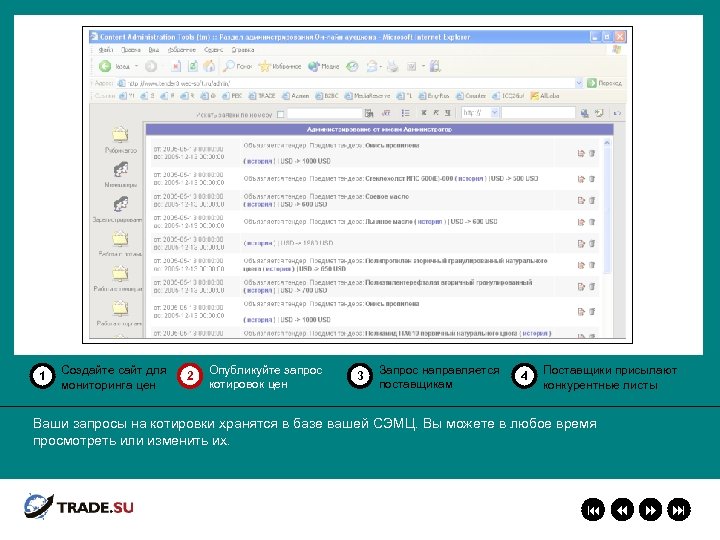Image resolution: width=720 pixels, height=540 pixels.
Task: Open the Зарегистрирован... users sidebar icon
Action: (x=121, y=204)
